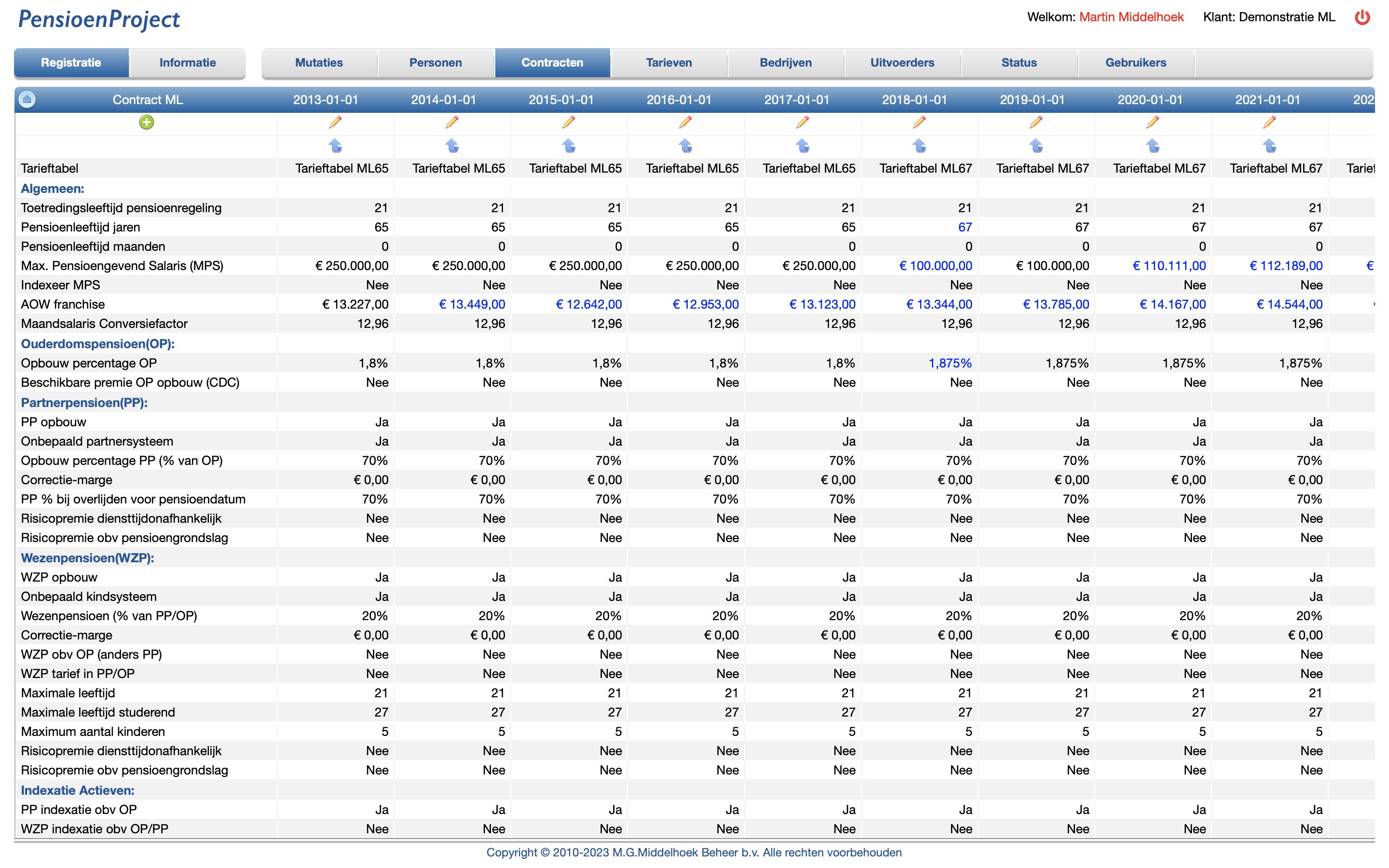Image resolution: width=1389 pixels, height=868 pixels.
Task: Click the blue € 100.000,00 MPS value
Action: pos(935,266)
